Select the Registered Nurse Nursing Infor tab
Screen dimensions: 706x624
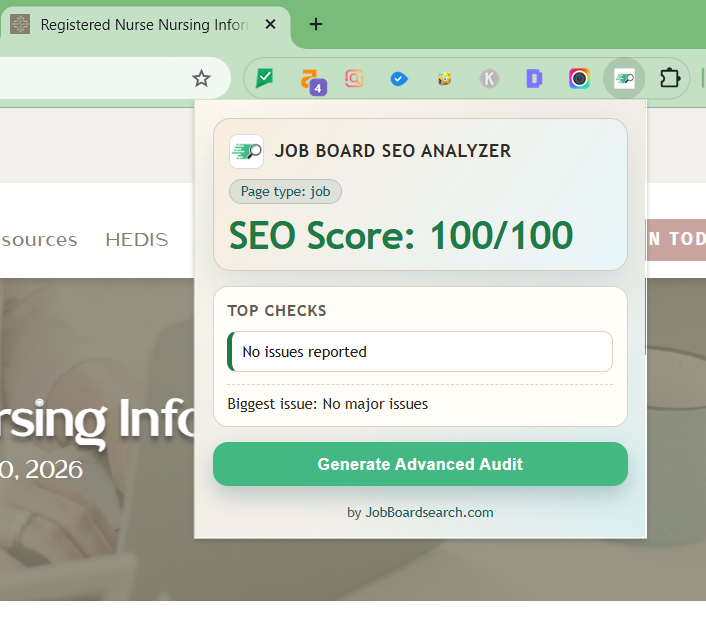click(x=145, y=25)
